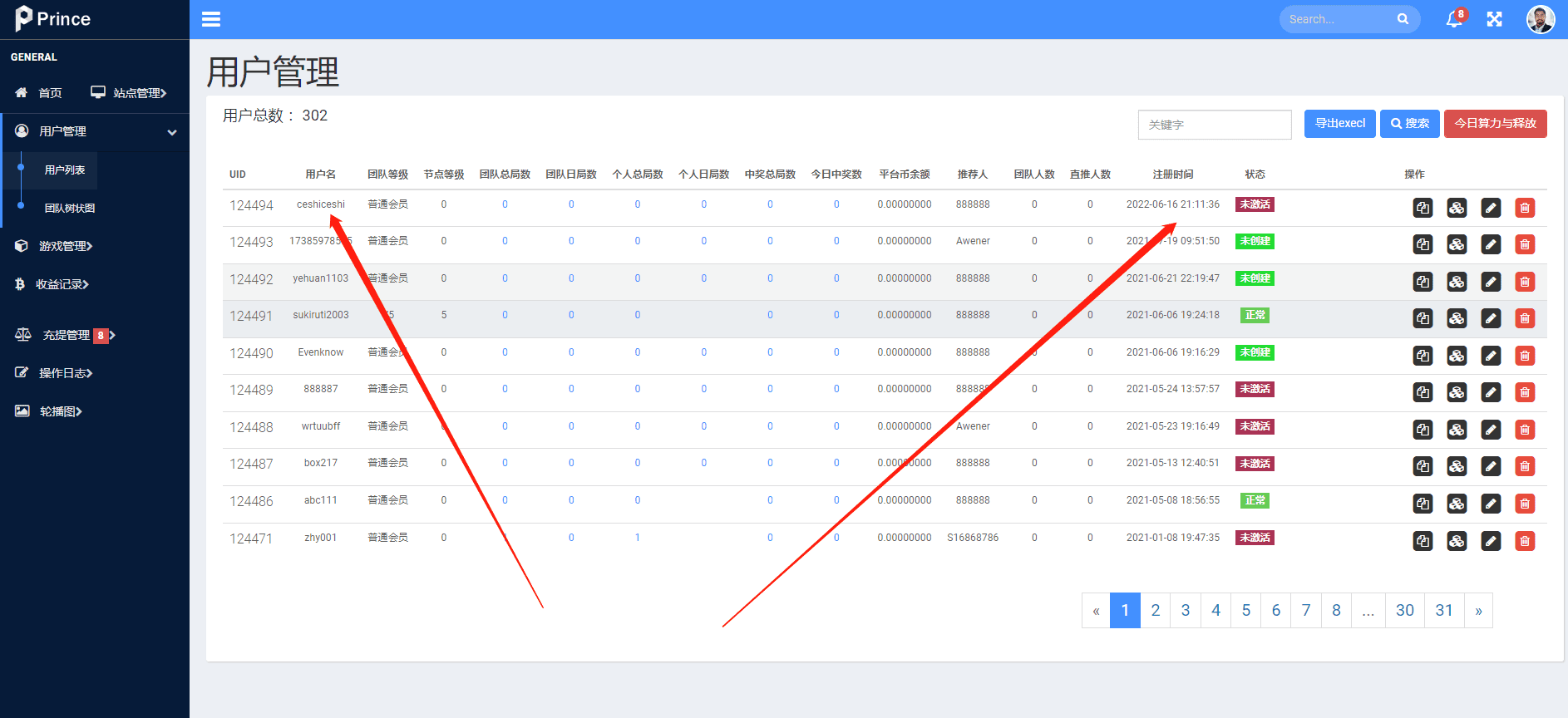
Task: Click delete icon for user ceshiceshi
Action: coord(1524,208)
